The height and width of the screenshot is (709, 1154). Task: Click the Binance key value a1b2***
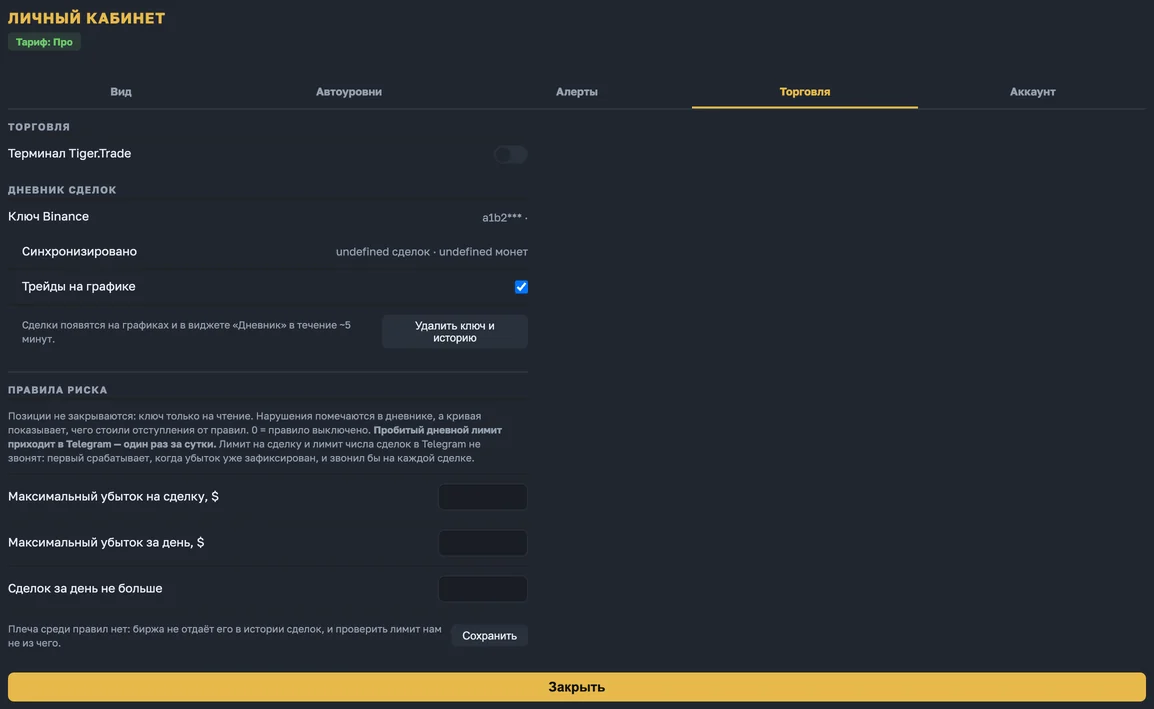coord(504,217)
